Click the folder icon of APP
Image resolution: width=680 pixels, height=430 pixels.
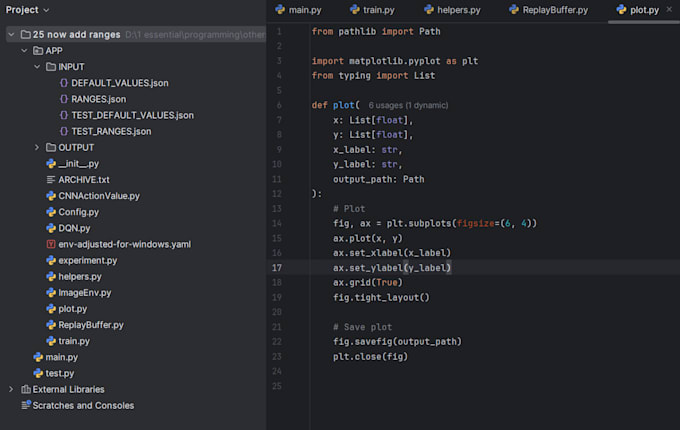pyautogui.click(x=38, y=51)
